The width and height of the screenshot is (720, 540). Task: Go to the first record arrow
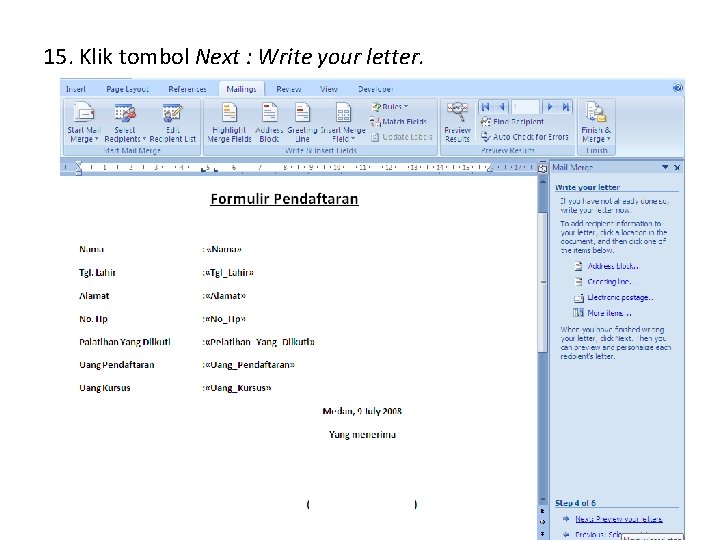tap(485, 107)
